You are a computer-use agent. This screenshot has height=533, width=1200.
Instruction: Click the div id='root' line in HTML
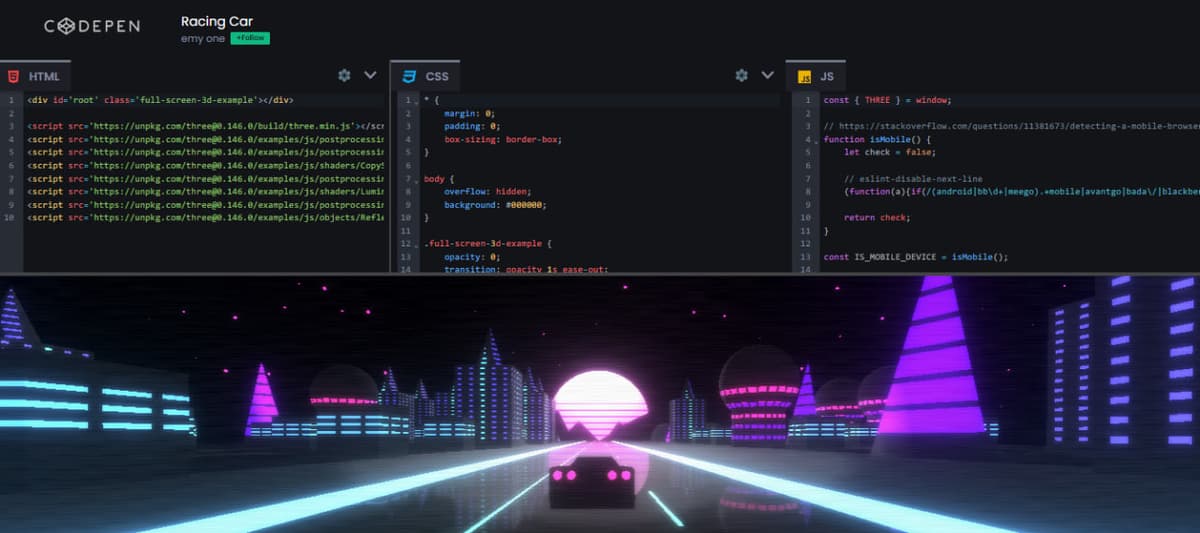pos(160,100)
